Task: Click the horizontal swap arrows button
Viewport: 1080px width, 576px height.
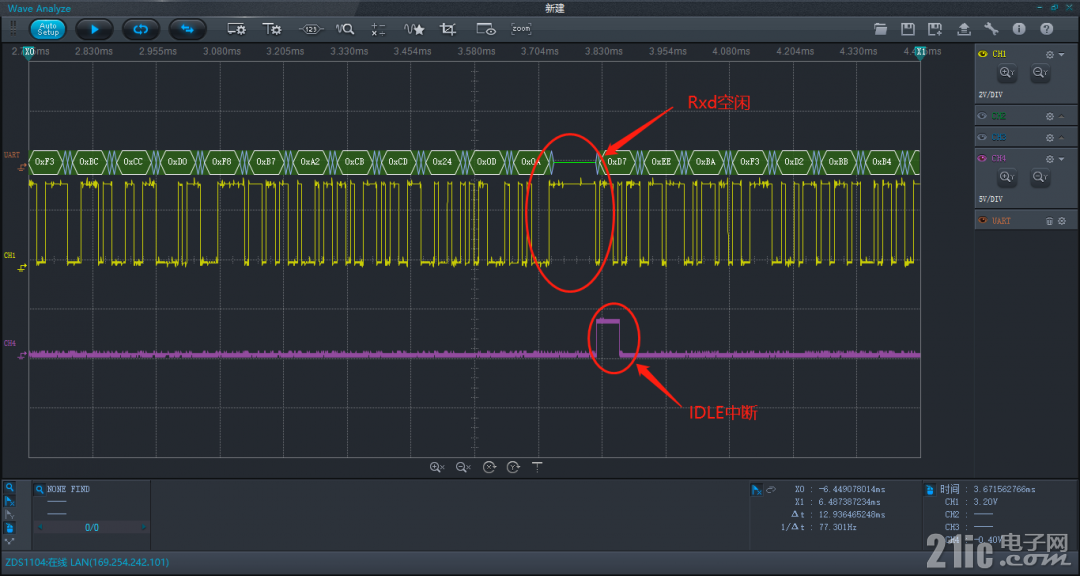Action: tap(187, 29)
